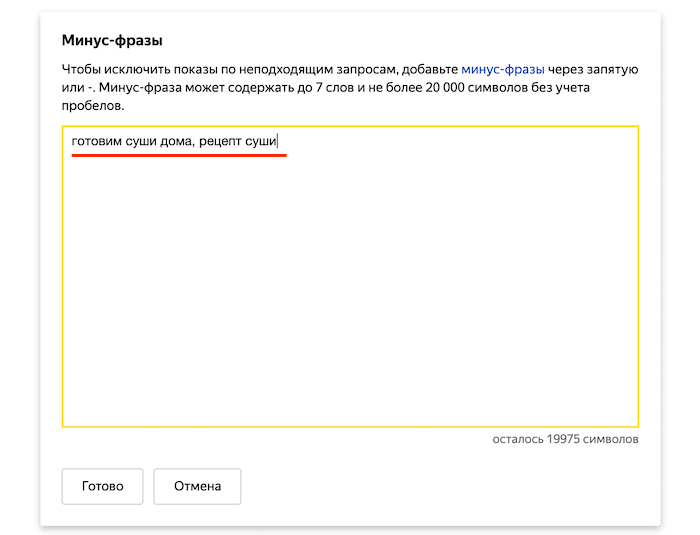
Task: Click the Минус-фразы dialog heading
Action: (112, 41)
